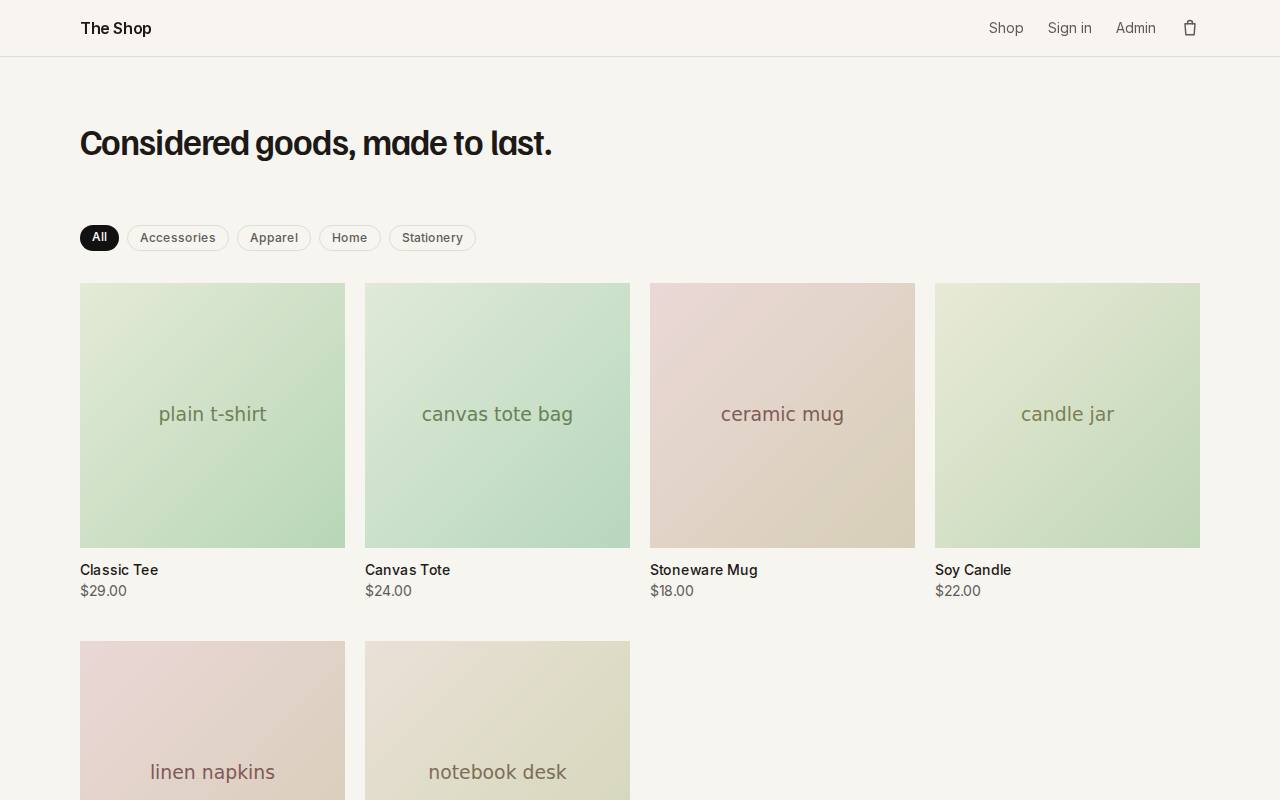Click the Canvas Tote product title
This screenshot has width=1280, height=800.
[x=408, y=570]
